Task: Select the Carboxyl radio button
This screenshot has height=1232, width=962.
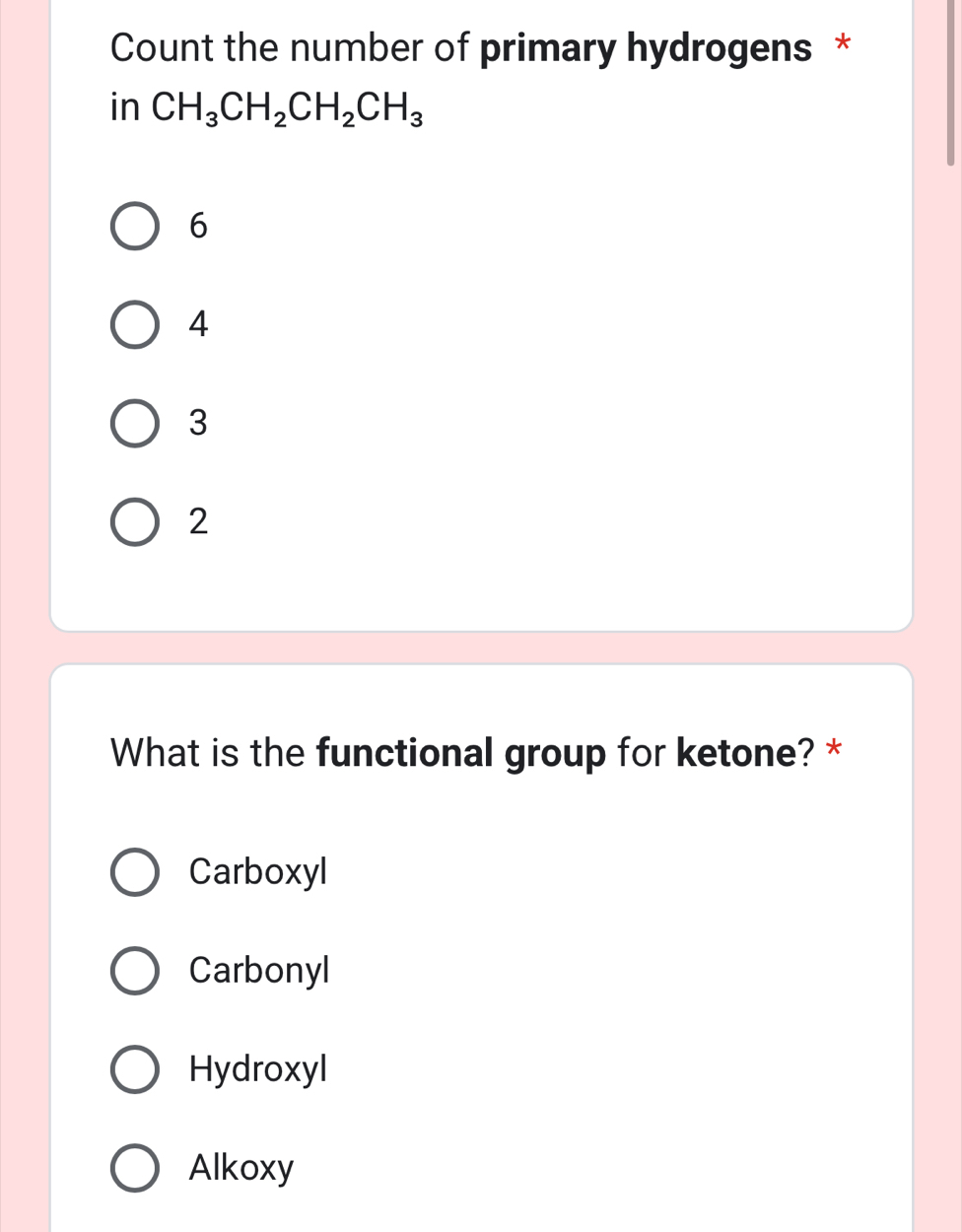Action: [x=134, y=872]
